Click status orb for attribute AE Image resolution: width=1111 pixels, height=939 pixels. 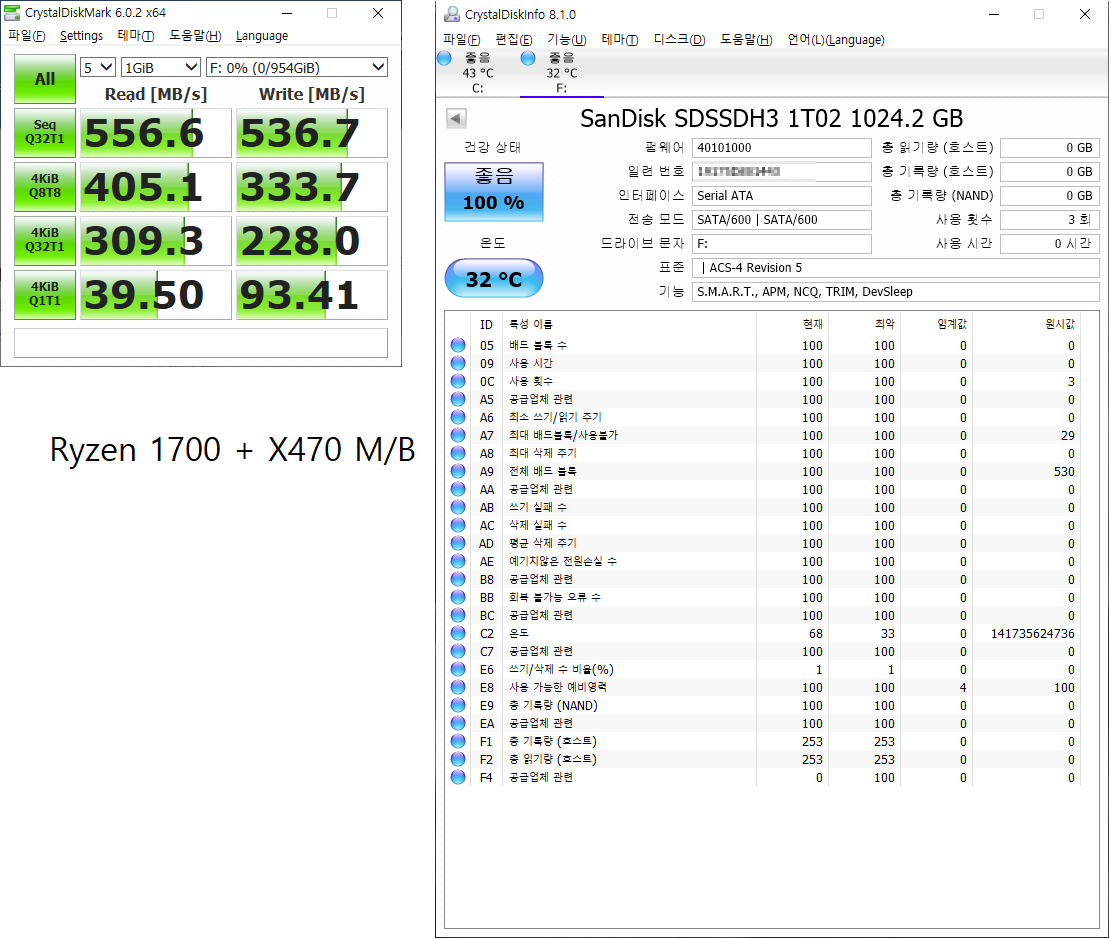458,561
